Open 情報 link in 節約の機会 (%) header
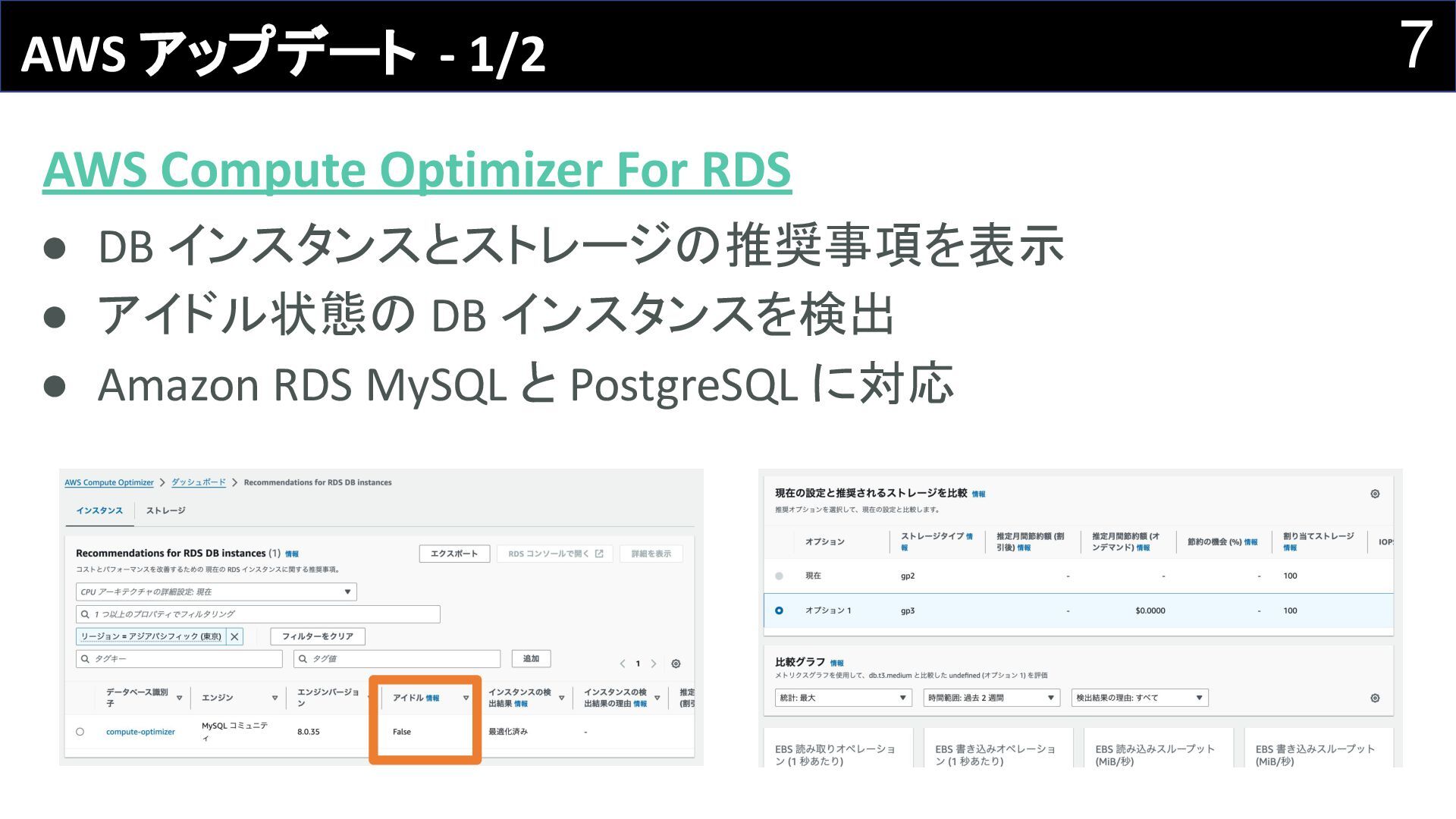Image resolution: width=1456 pixels, height=819 pixels. click(1251, 542)
